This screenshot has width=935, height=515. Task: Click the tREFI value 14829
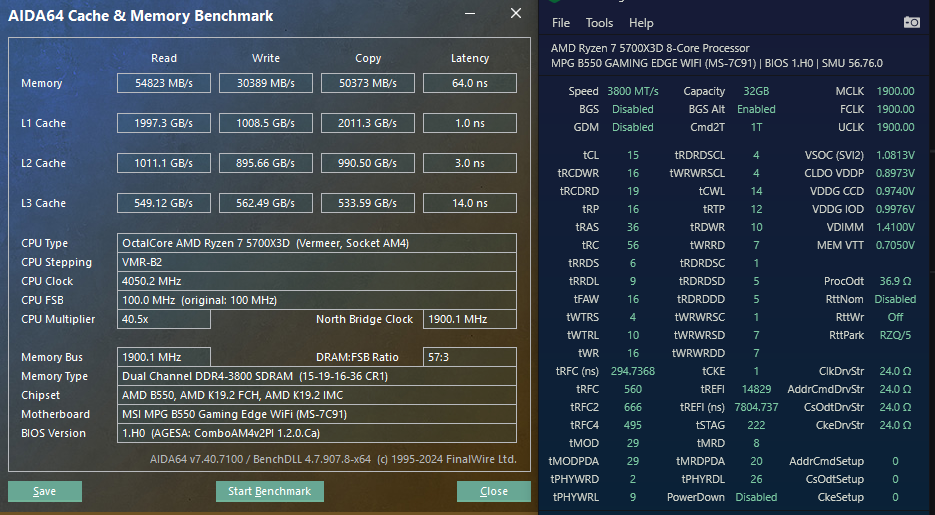(756, 389)
